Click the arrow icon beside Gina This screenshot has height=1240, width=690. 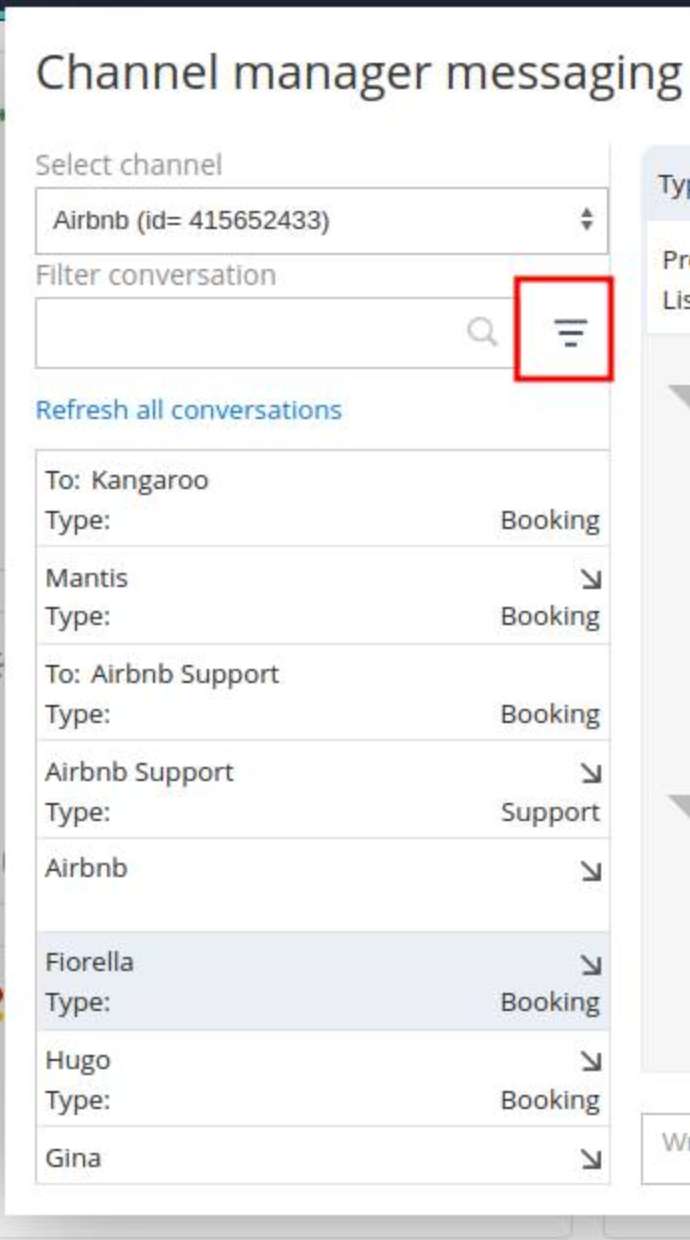pyautogui.click(x=591, y=1159)
